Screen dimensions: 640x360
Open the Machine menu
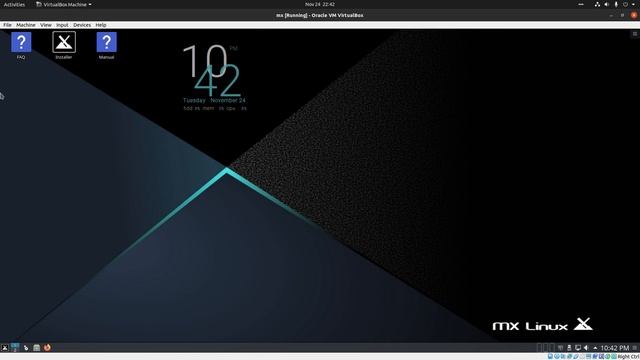click(26, 25)
